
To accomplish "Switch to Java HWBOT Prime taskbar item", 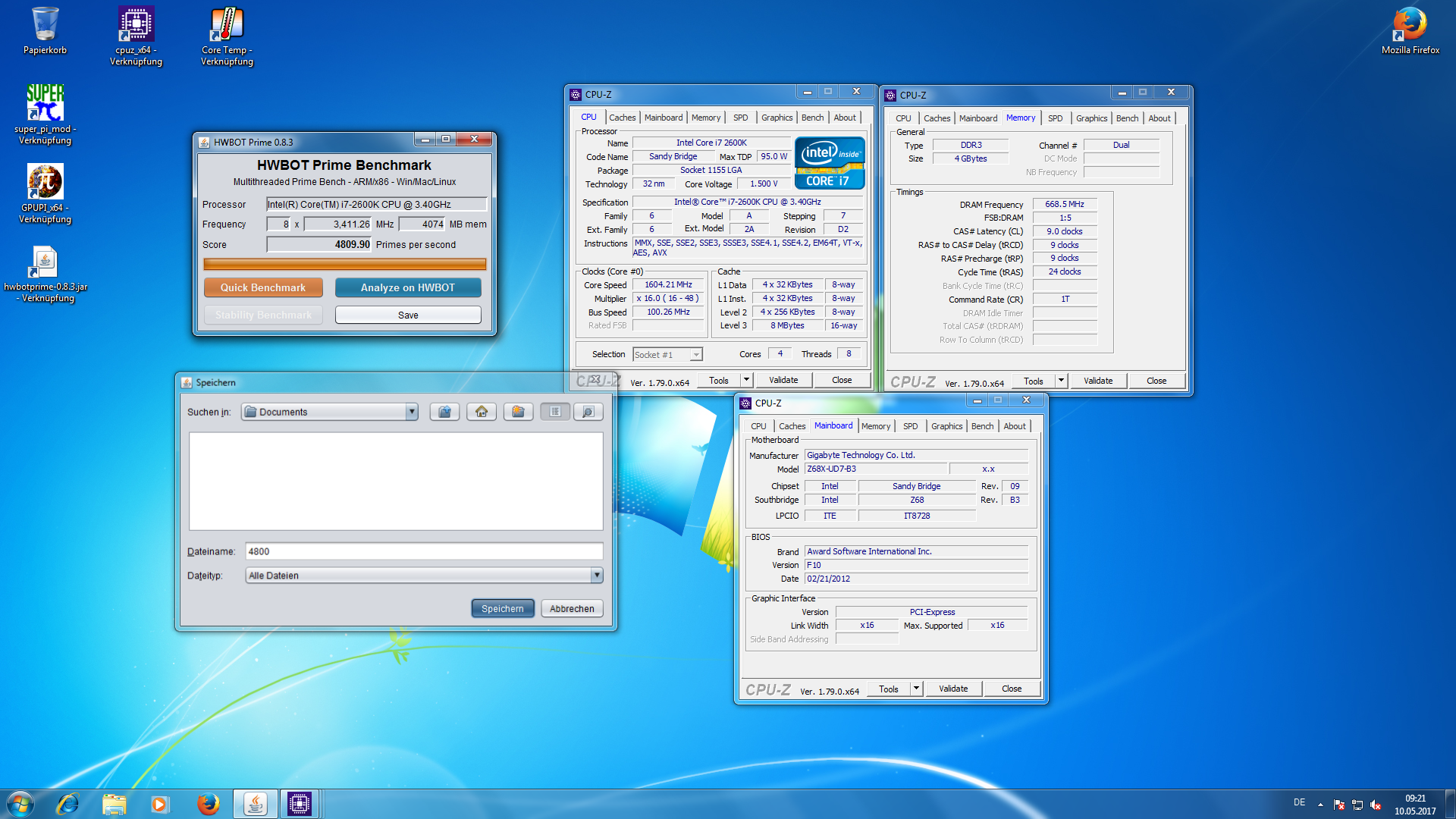I will click(255, 804).
